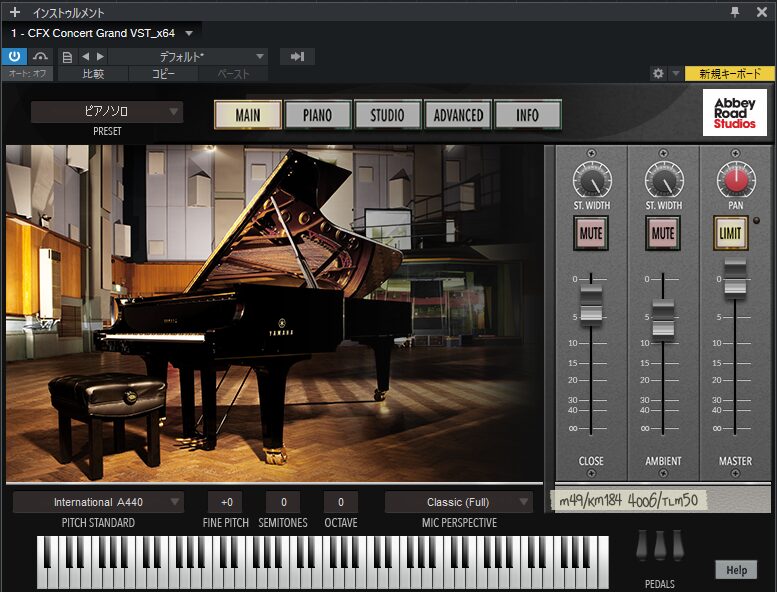This screenshot has width=777, height=592.
Task: Click screw icon below CLOSE label
Action: coord(591,474)
